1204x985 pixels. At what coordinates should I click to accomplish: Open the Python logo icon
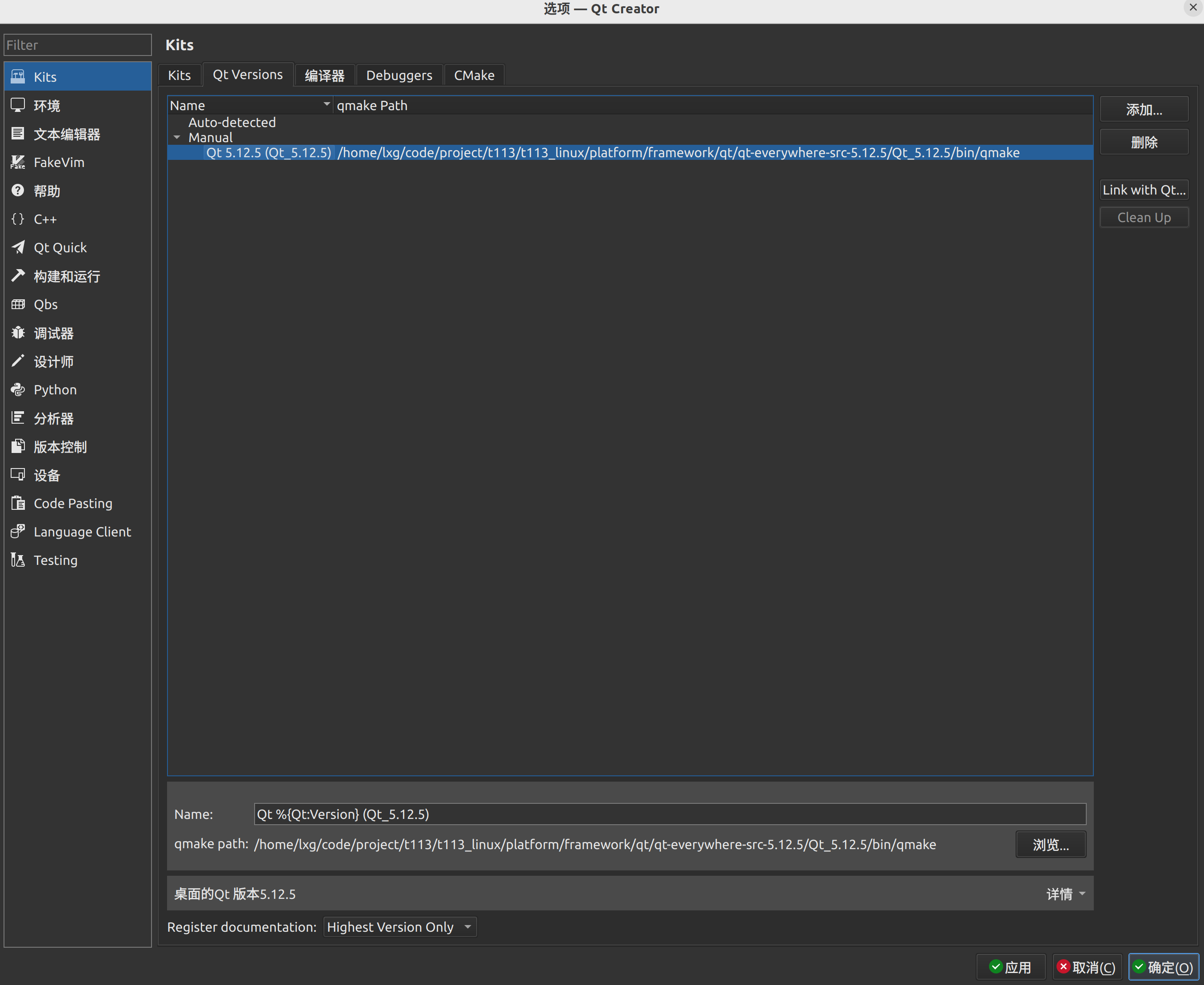(18, 389)
